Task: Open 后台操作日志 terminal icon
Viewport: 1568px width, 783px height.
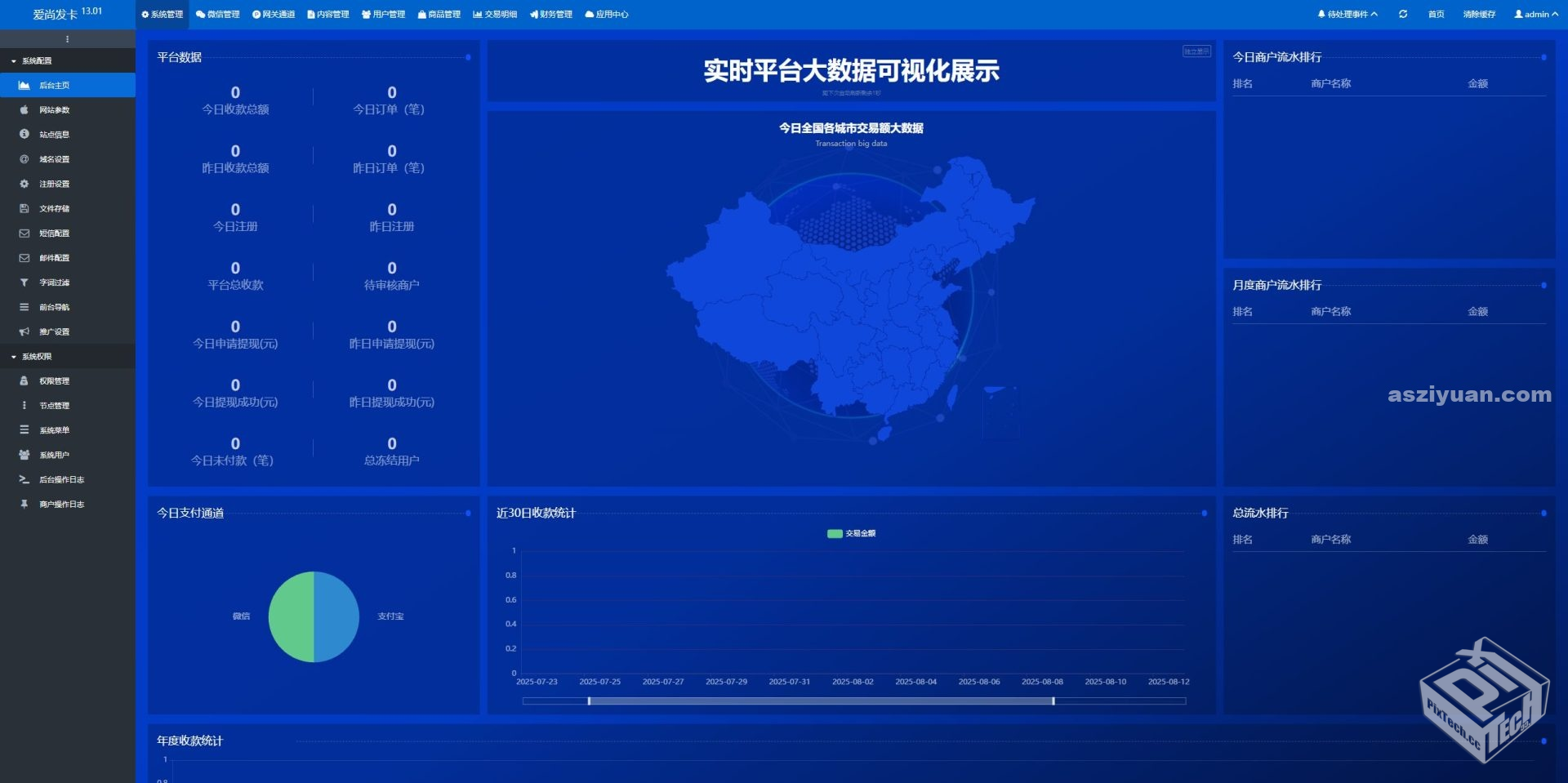Action: click(x=24, y=480)
